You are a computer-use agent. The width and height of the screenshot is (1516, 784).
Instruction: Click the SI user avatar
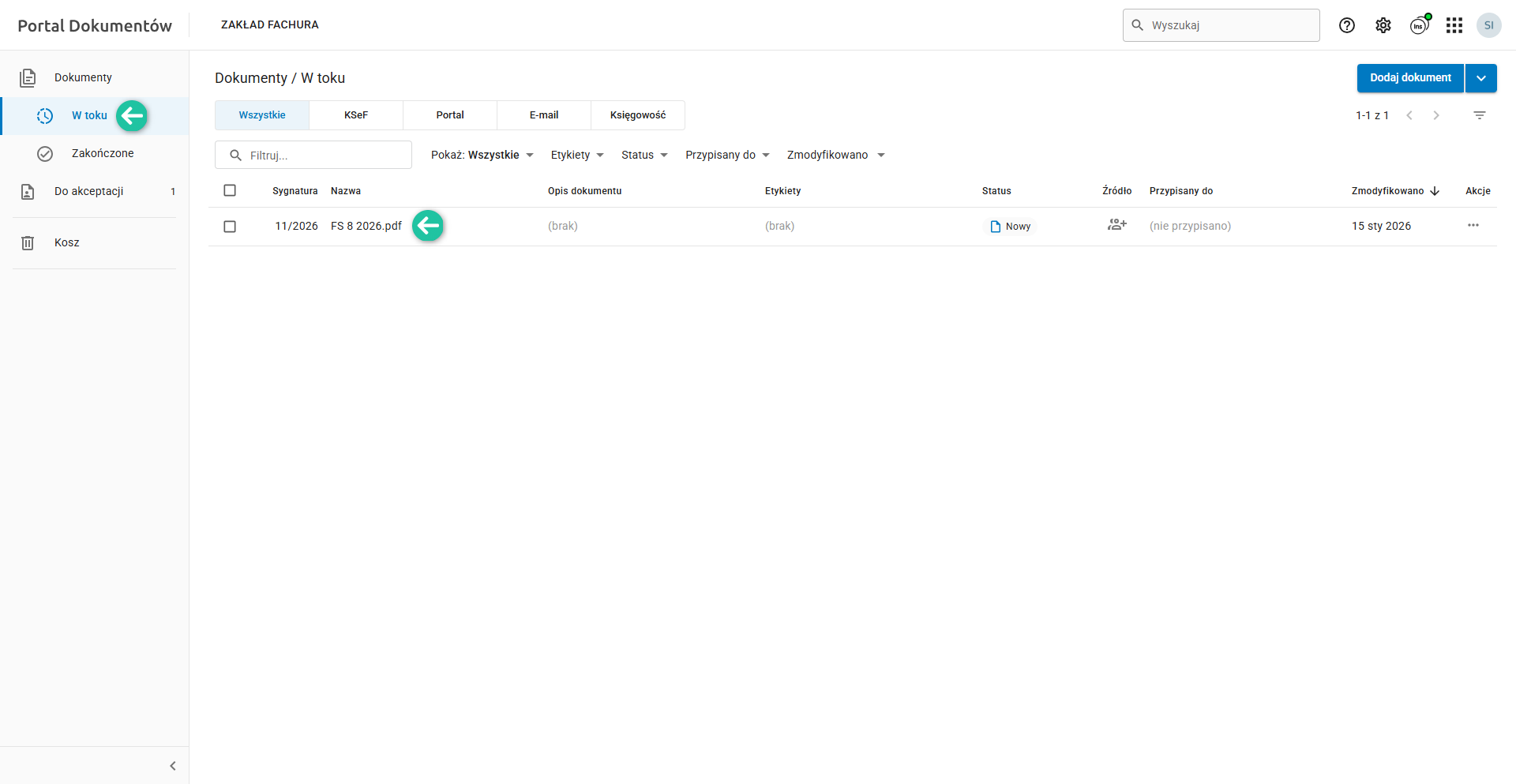coord(1489,25)
